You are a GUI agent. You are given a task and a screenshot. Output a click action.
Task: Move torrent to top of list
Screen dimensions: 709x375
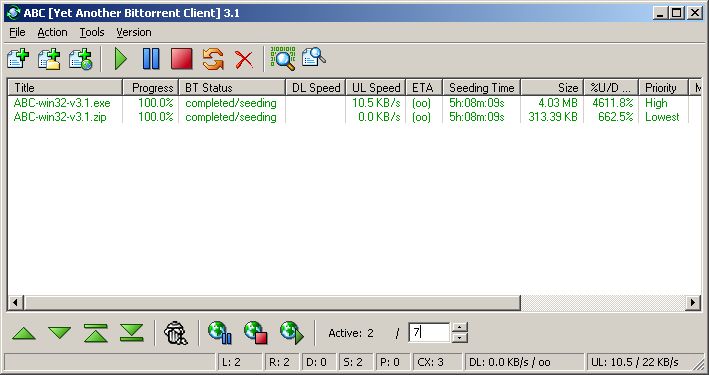tap(96, 333)
